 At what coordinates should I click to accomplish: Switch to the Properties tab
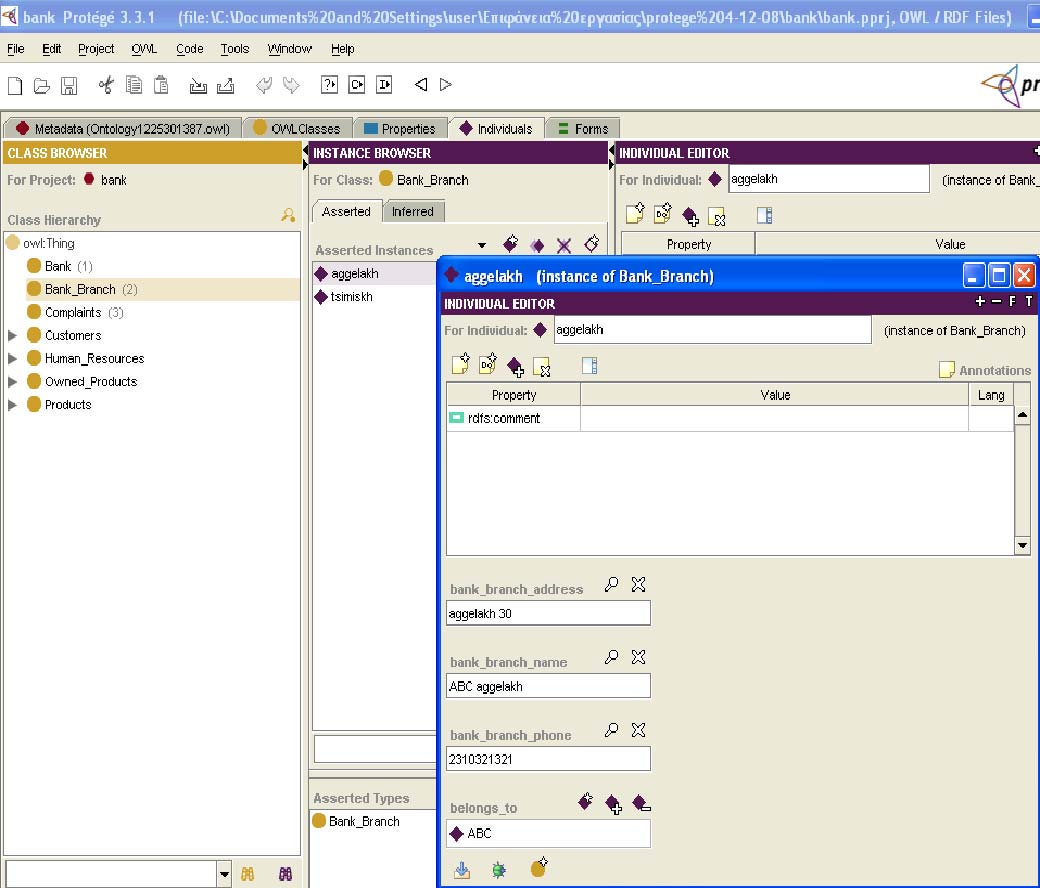tap(400, 129)
